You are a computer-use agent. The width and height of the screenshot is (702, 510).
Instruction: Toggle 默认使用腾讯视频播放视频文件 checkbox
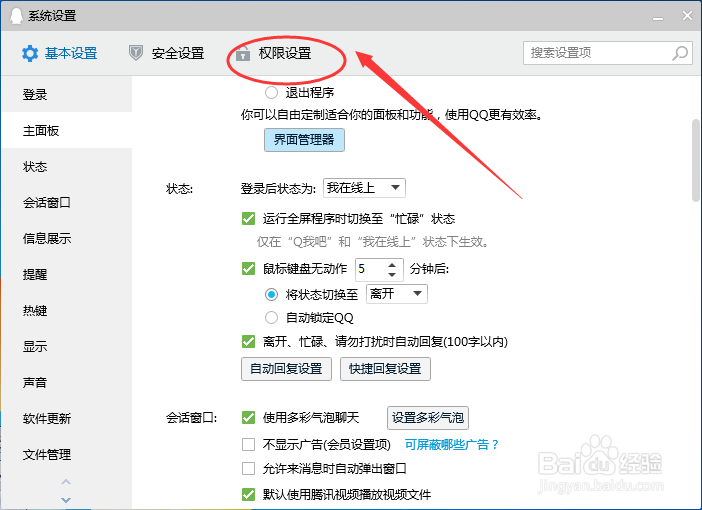tap(248, 494)
